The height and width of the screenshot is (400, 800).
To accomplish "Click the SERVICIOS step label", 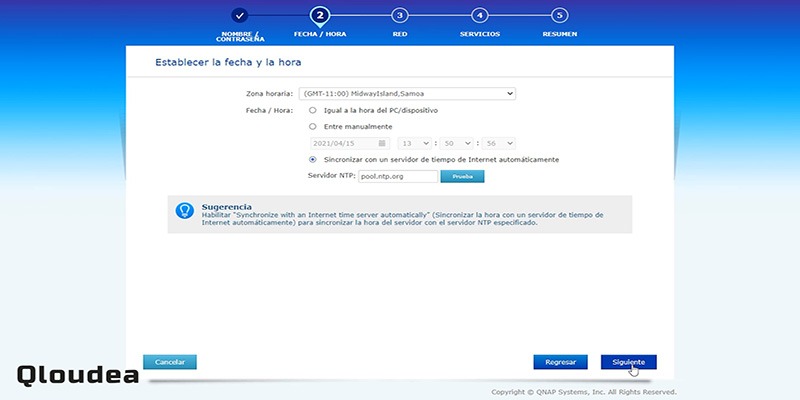I will (x=480, y=34).
